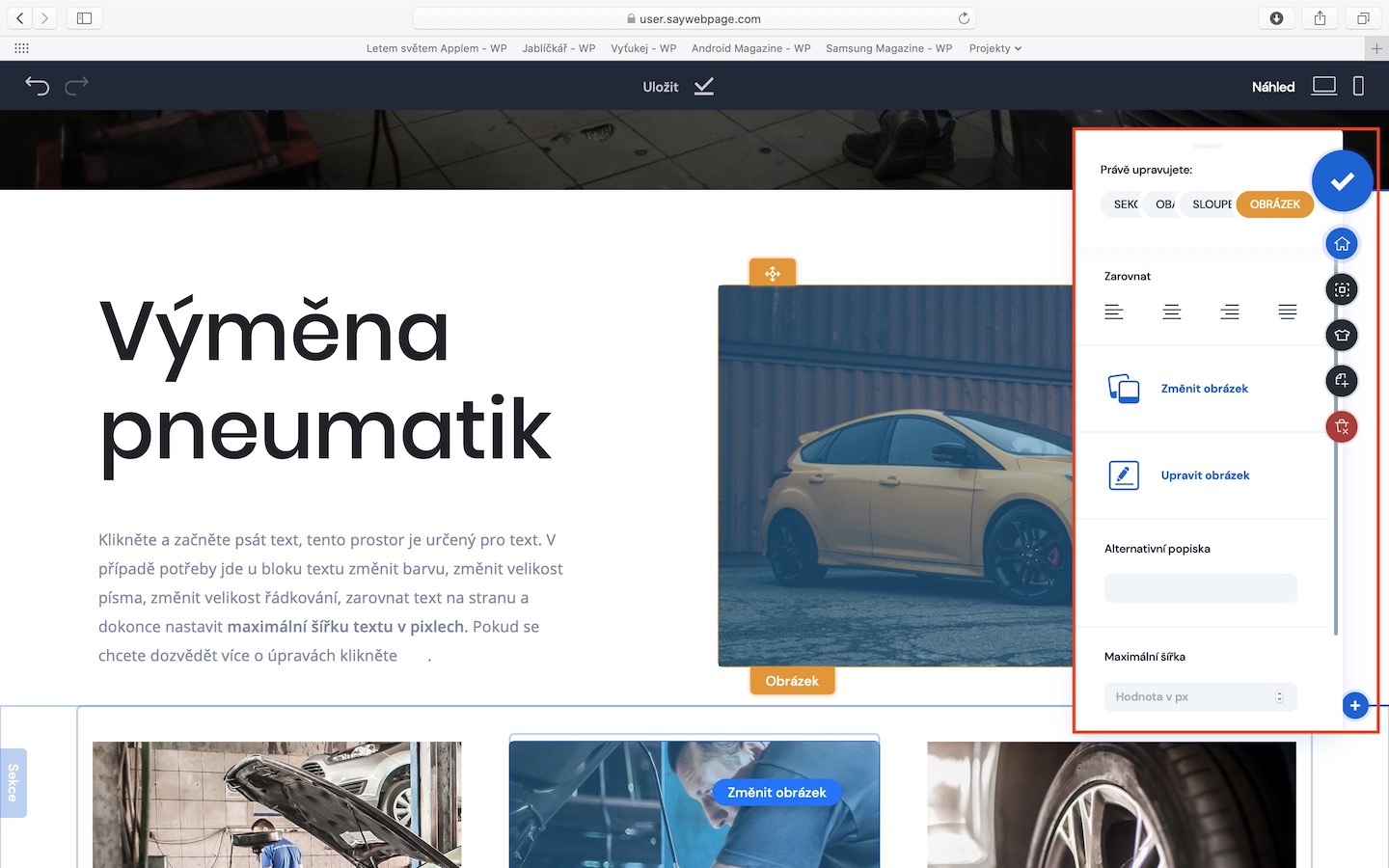Switch to desktop preview mode
Image resolution: width=1389 pixels, height=868 pixels.
click(1324, 86)
